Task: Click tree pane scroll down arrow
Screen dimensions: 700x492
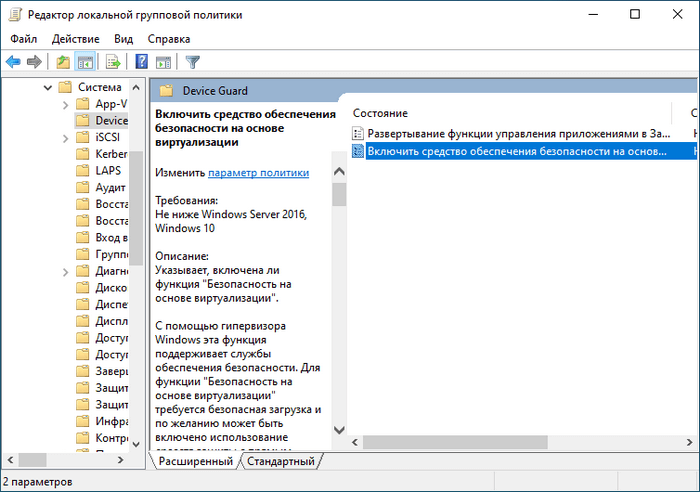Action: [x=136, y=444]
